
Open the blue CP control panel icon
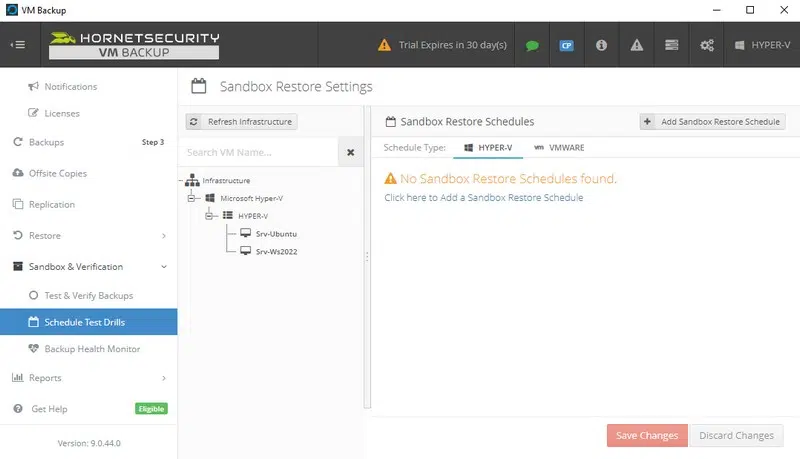[x=566, y=45]
